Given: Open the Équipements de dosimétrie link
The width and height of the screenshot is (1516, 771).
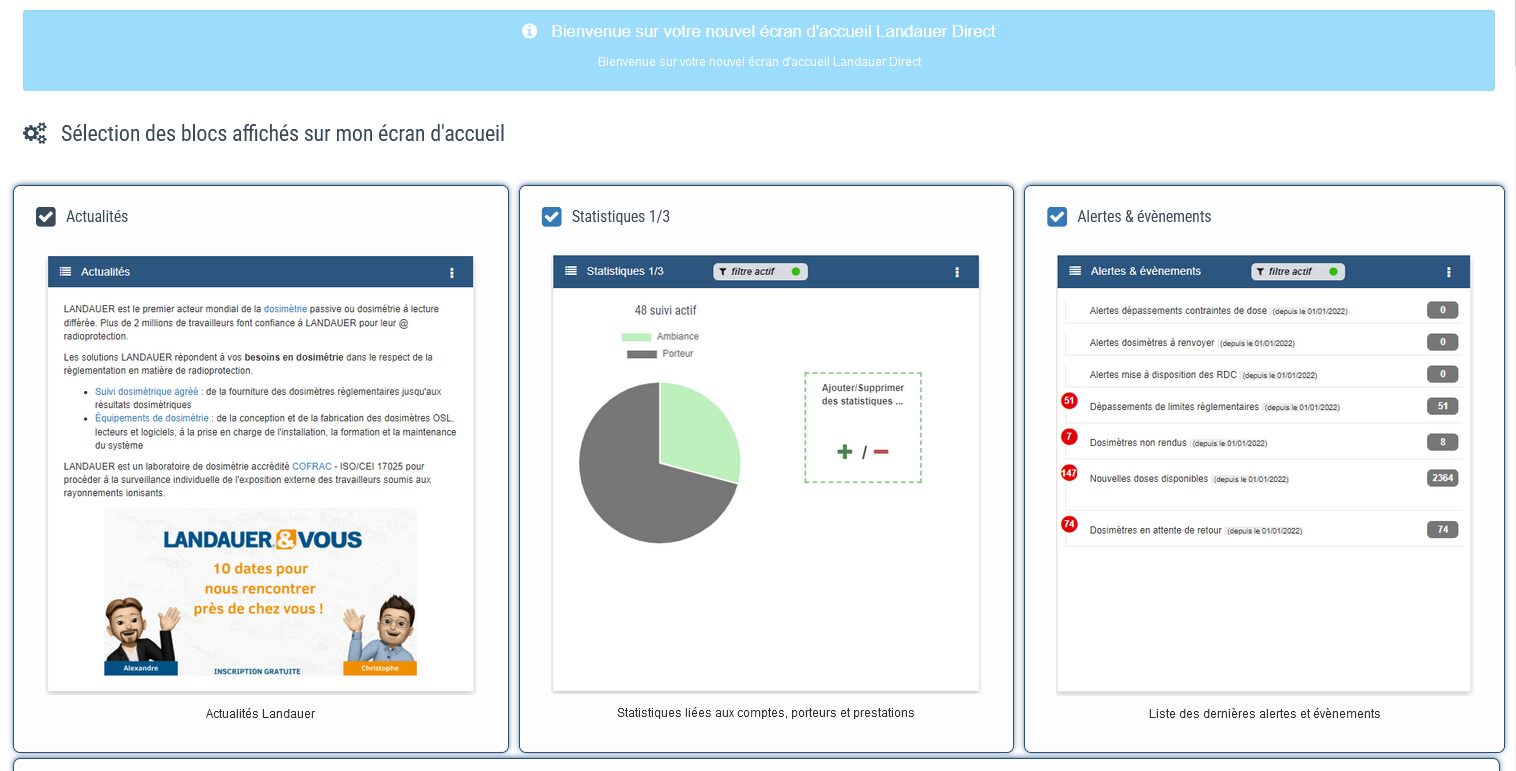Looking at the screenshot, I should (x=152, y=418).
